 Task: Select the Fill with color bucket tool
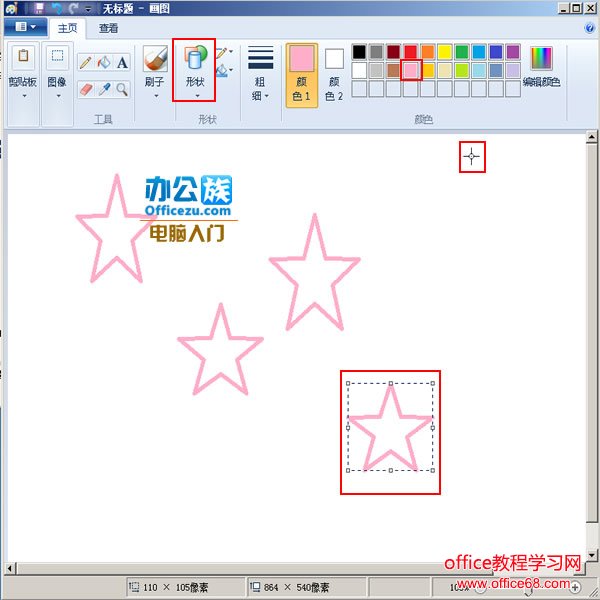coord(104,62)
